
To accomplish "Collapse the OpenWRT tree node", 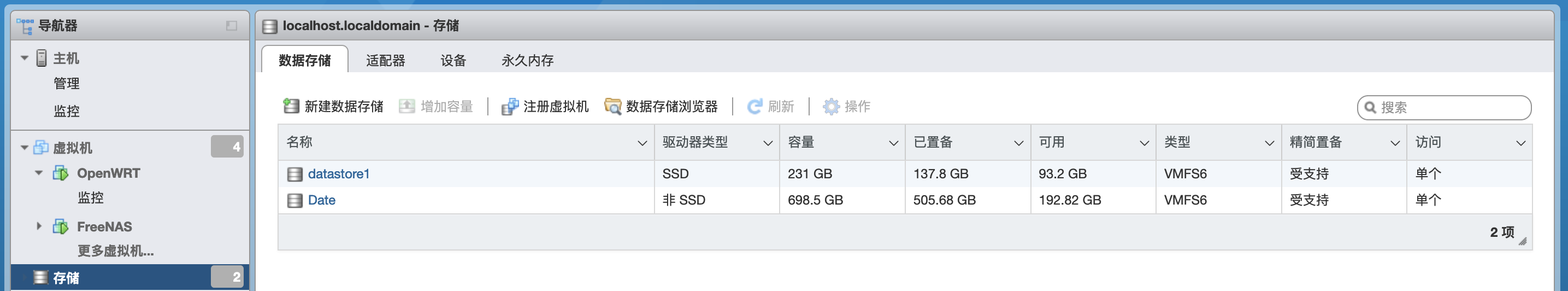I will click(39, 173).
